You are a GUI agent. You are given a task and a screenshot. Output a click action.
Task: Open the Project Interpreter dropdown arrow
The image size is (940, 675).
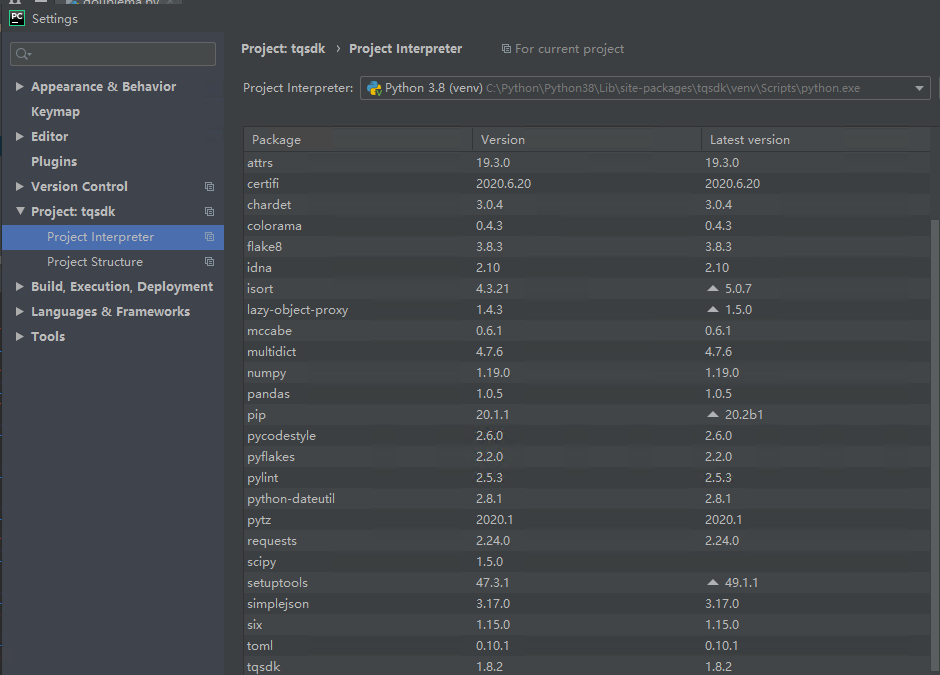(x=919, y=88)
